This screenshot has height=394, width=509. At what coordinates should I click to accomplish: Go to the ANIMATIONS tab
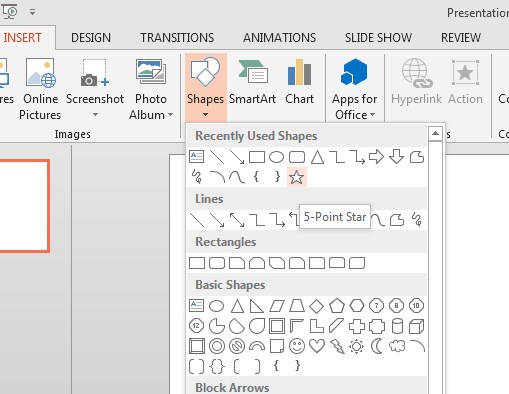click(x=279, y=37)
